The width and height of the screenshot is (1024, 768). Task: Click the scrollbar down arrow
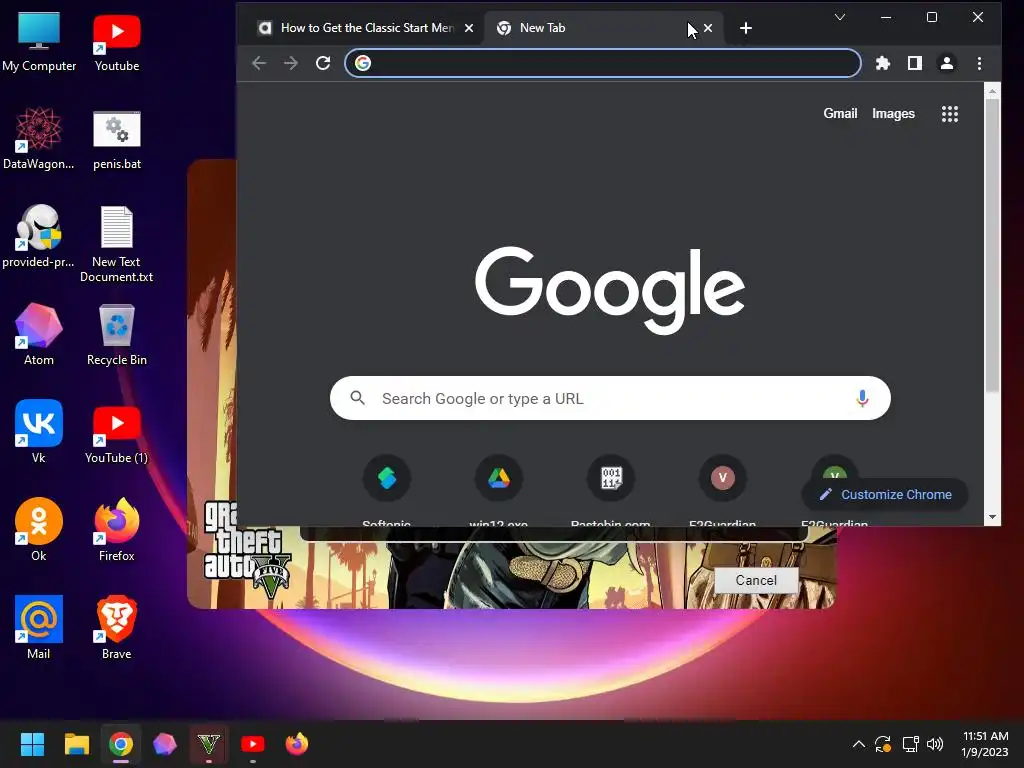(x=993, y=517)
